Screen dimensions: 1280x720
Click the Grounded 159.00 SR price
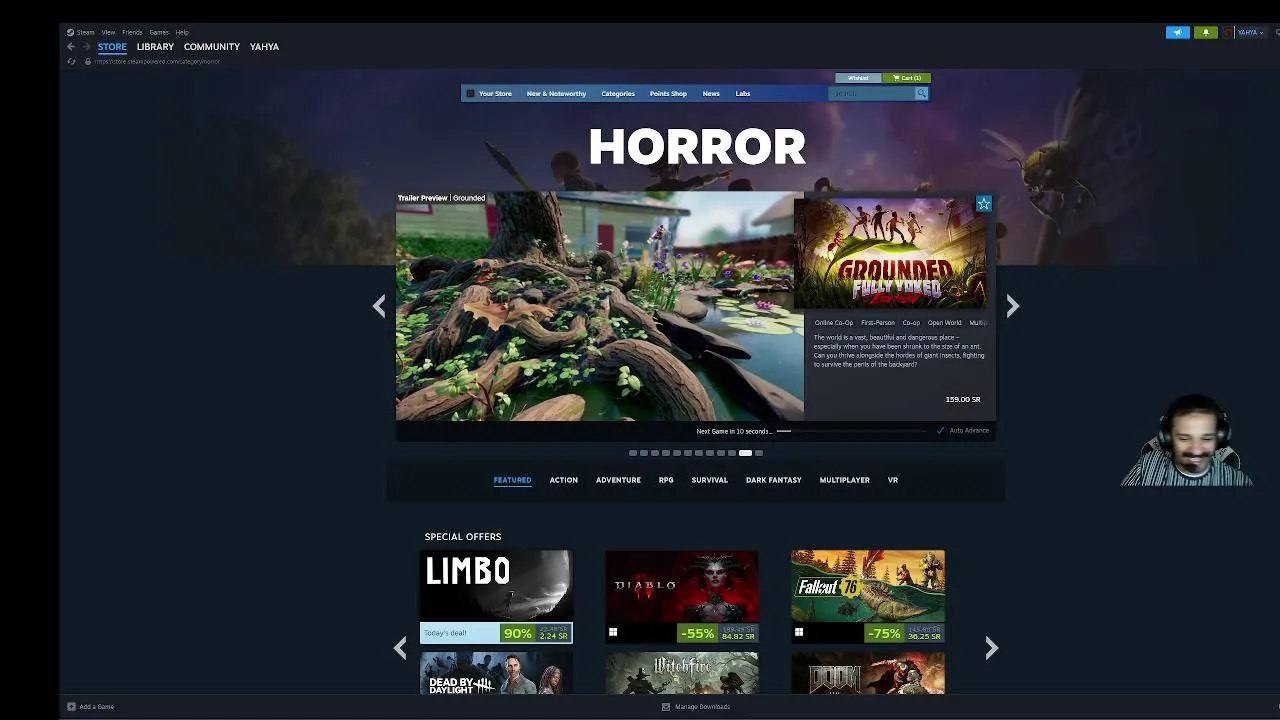coord(963,399)
